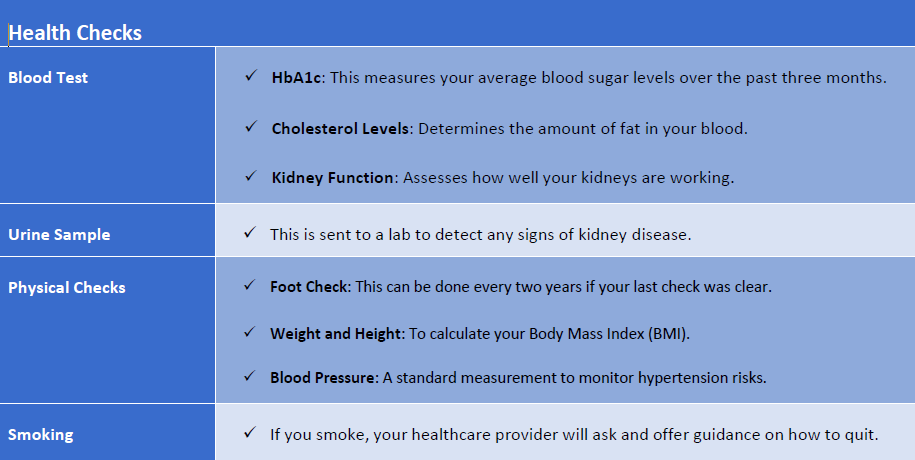
Task: Click the Health Checks table heading
Action: (75, 33)
